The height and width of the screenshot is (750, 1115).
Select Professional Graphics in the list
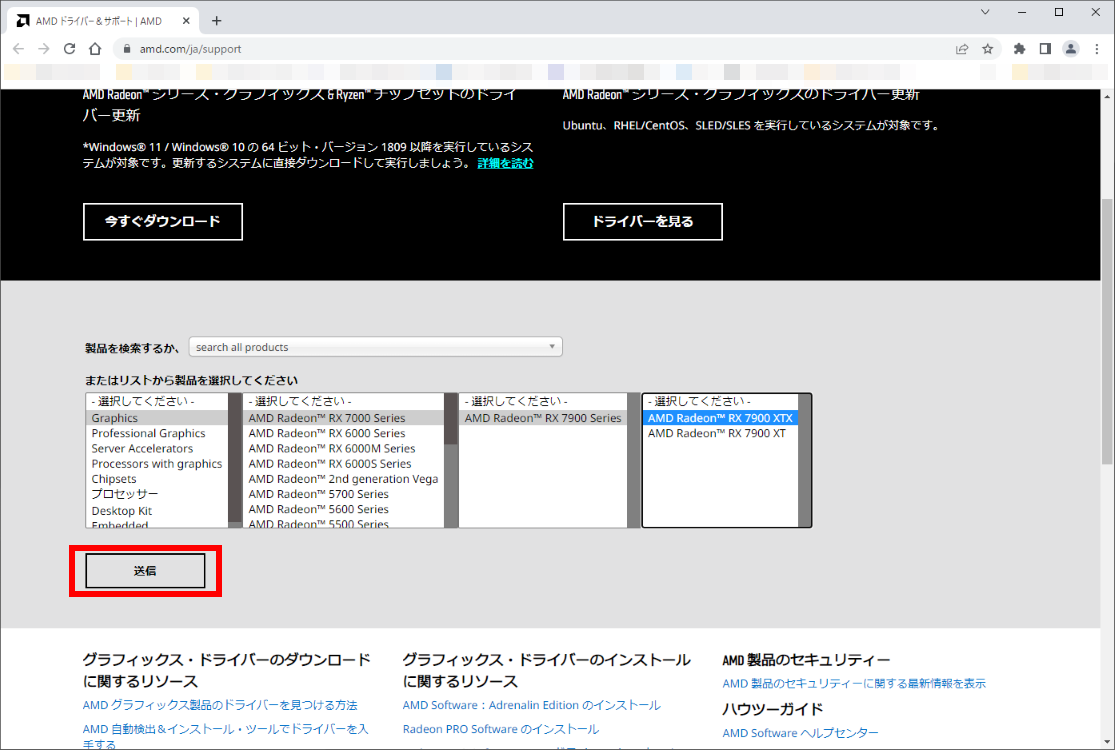coord(157,433)
